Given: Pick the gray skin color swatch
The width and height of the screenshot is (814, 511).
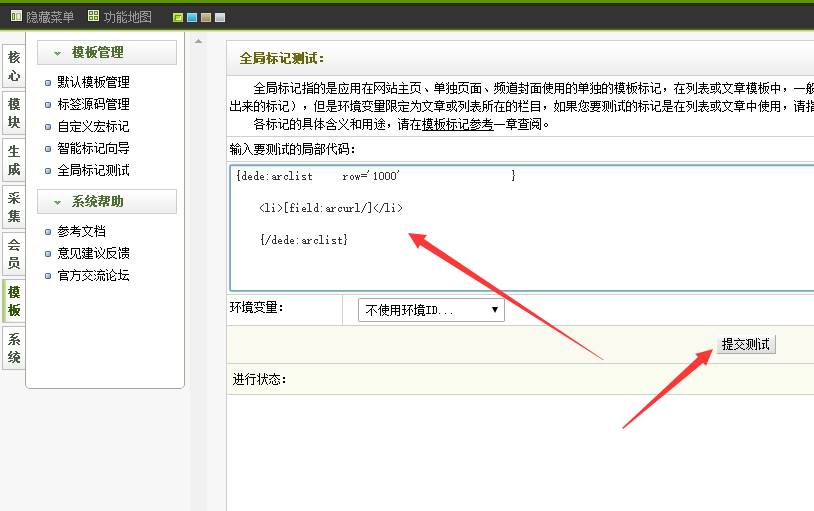Looking at the screenshot, I should click(220, 18).
